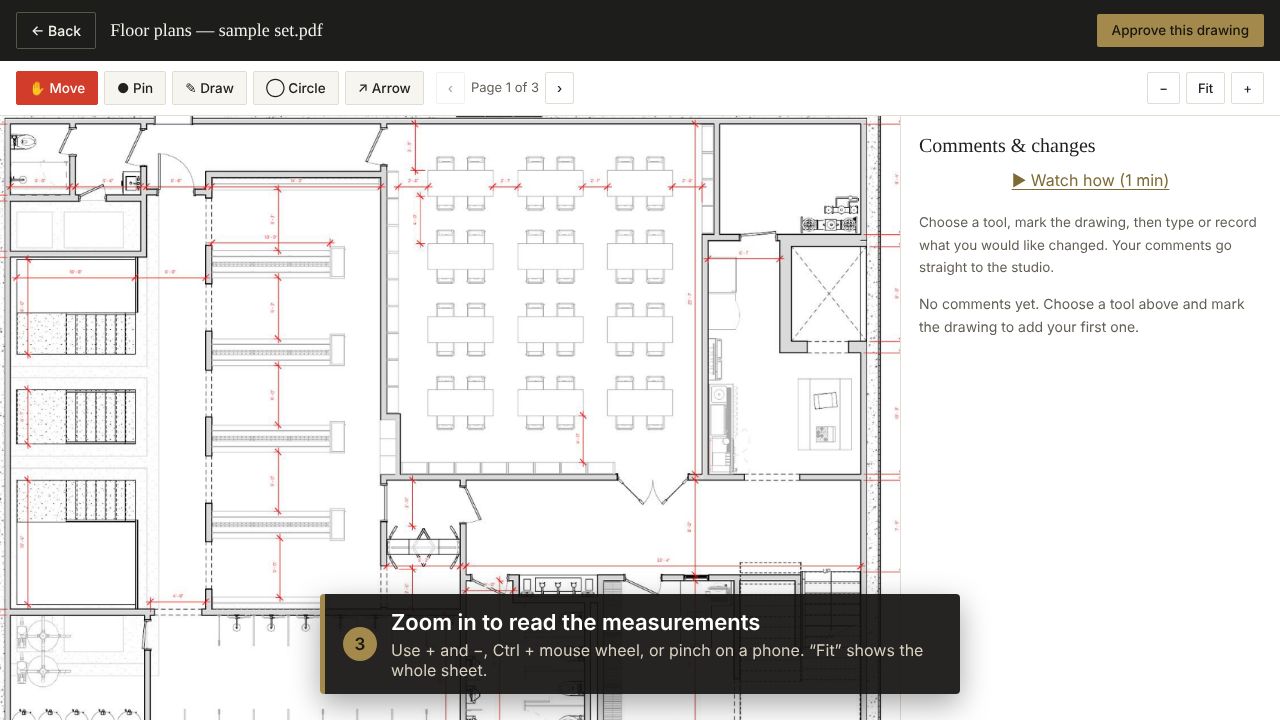Select the Move tool

point(57,88)
